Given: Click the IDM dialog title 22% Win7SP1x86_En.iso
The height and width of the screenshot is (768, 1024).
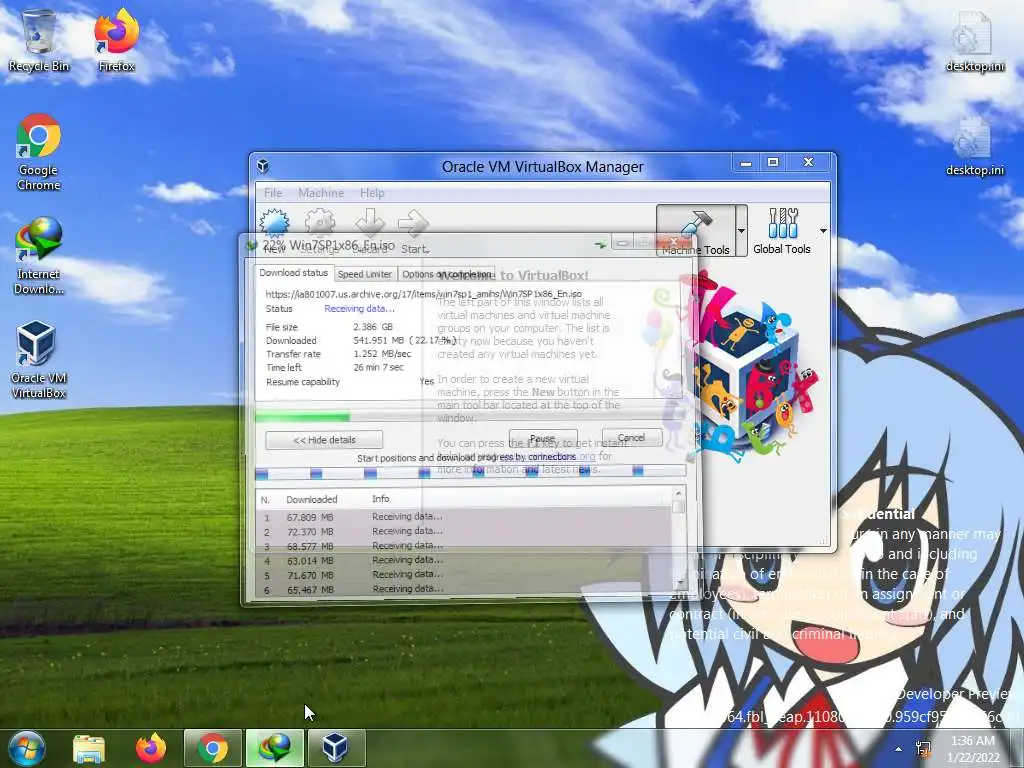Looking at the screenshot, I should pos(328,245).
